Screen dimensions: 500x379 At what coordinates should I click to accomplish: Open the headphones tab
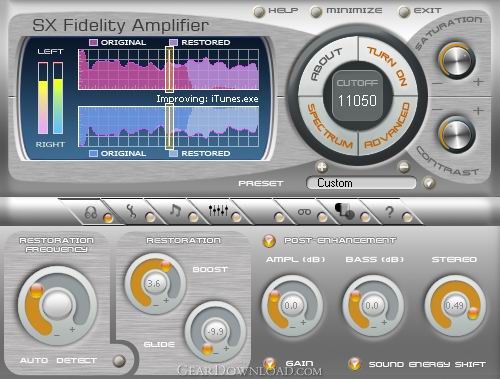(91, 212)
